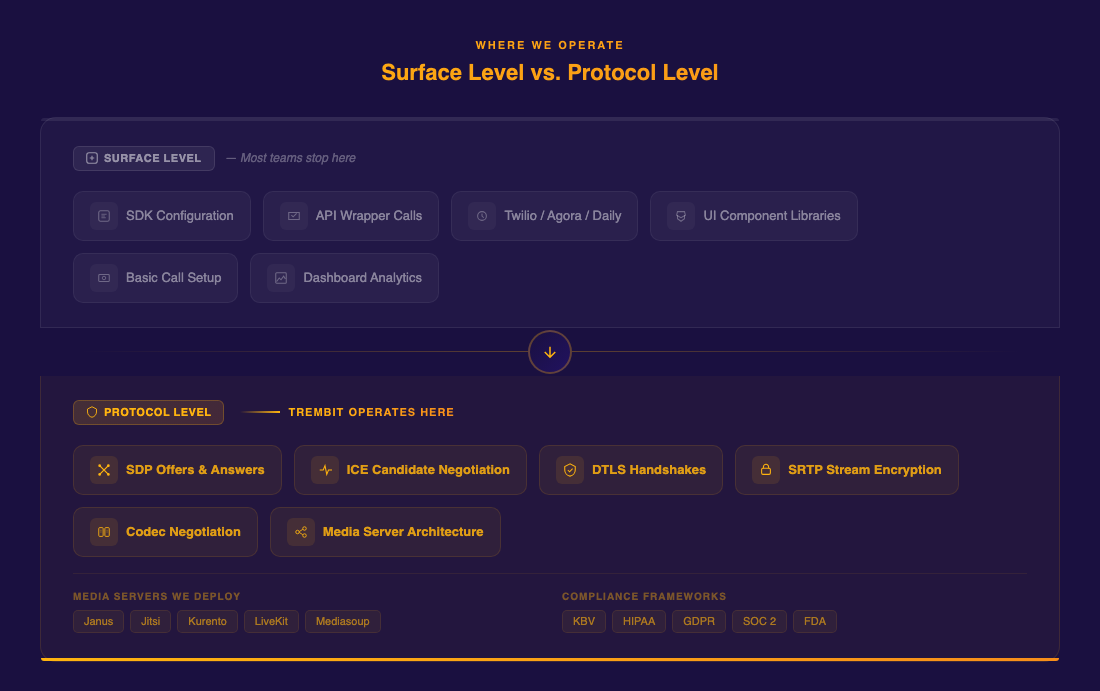The height and width of the screenshot is (691, 1100).
Task: Click the shield check icon for DTLS Handshakes
Action: 570,470
